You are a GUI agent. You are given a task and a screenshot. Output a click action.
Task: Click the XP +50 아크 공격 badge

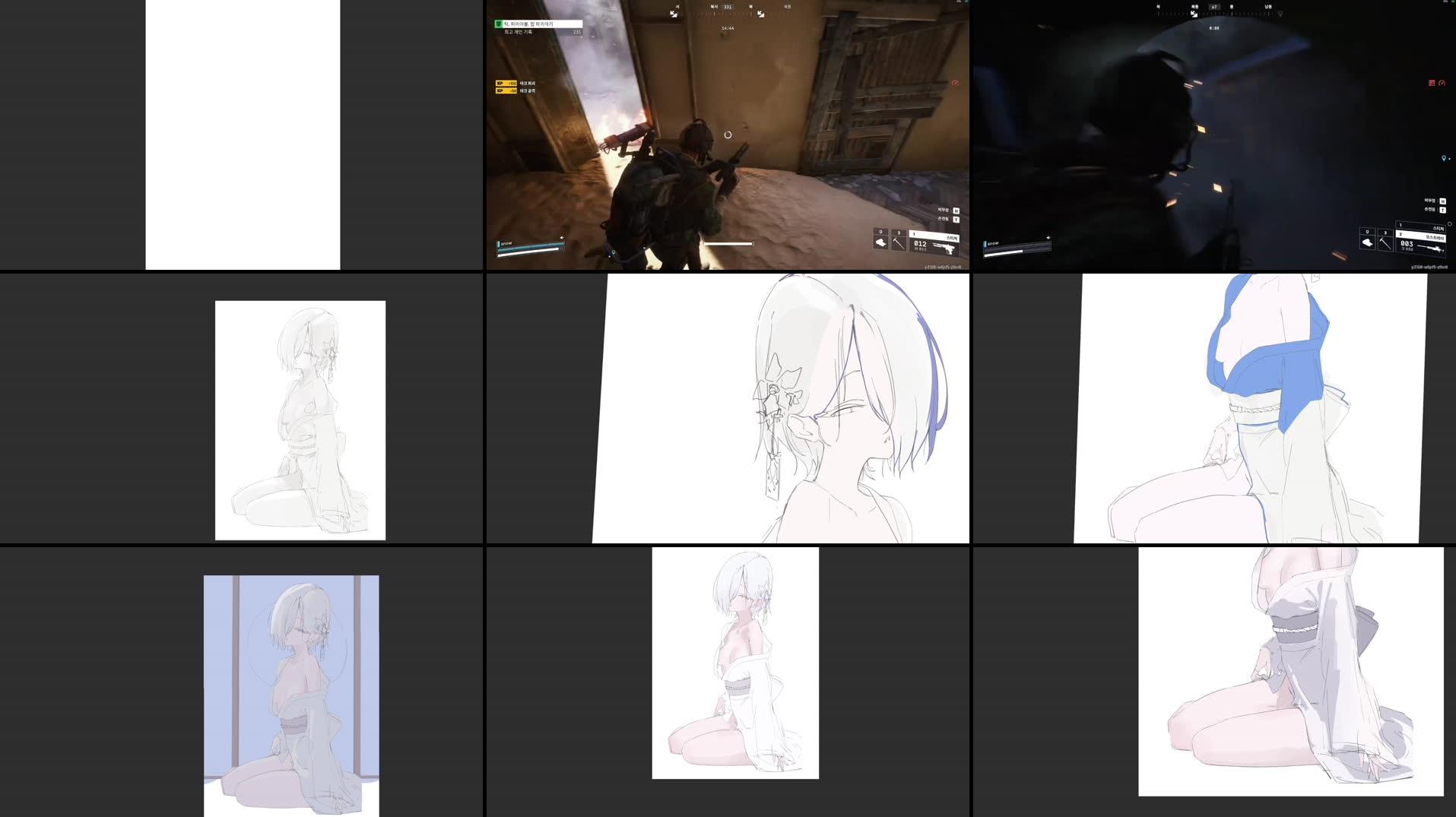tap(506, 90)
